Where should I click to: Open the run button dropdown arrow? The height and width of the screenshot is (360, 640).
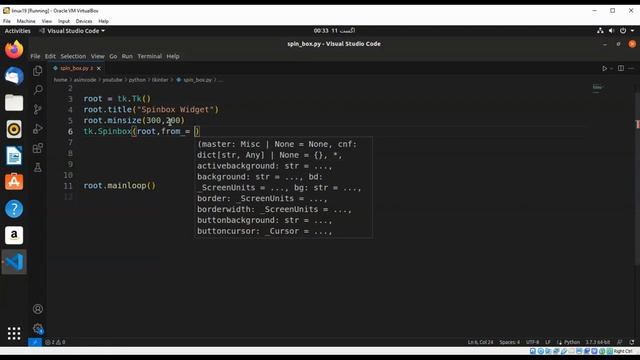(611, 69)
